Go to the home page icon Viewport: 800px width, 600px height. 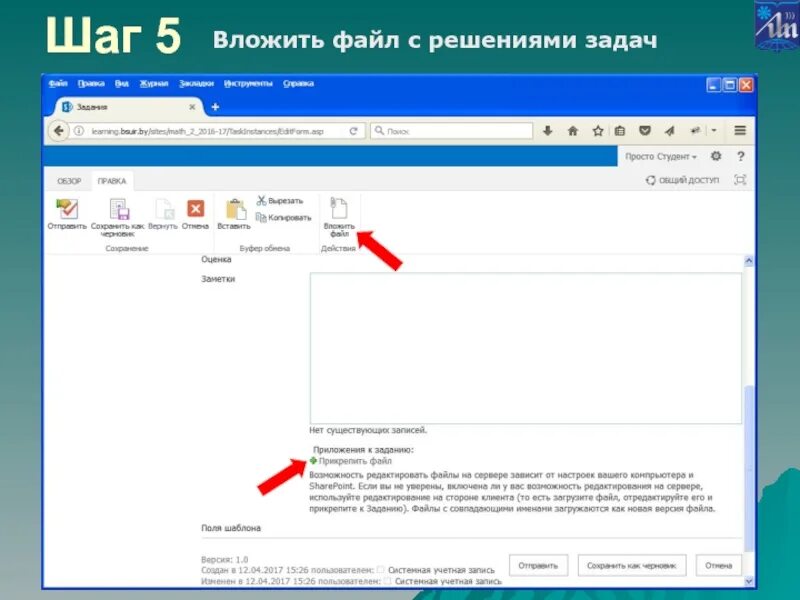[x=572, y=131]
